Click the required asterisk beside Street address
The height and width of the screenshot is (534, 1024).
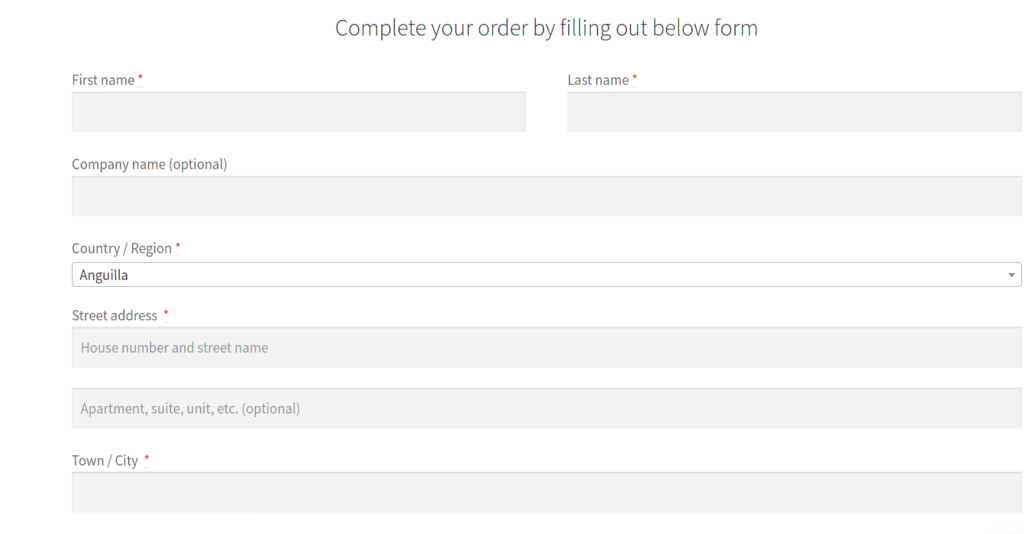point(166,313)
